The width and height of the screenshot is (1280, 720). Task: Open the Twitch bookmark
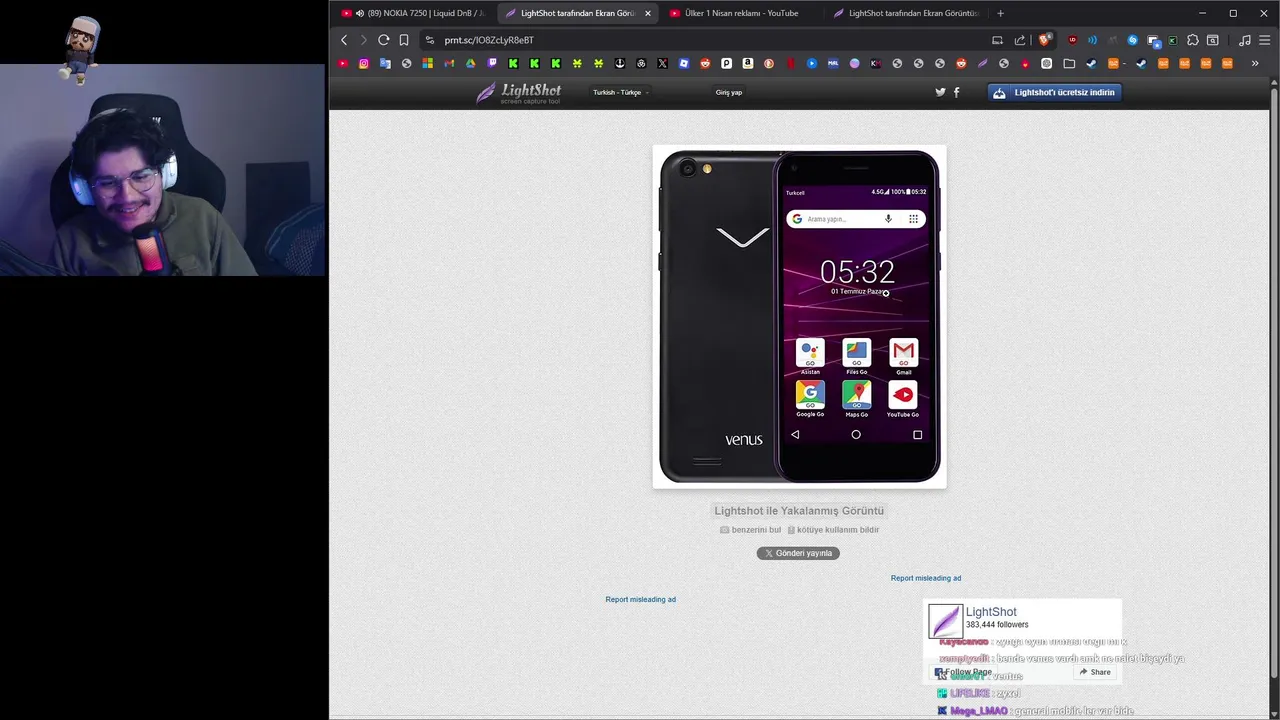click(492, 63)
